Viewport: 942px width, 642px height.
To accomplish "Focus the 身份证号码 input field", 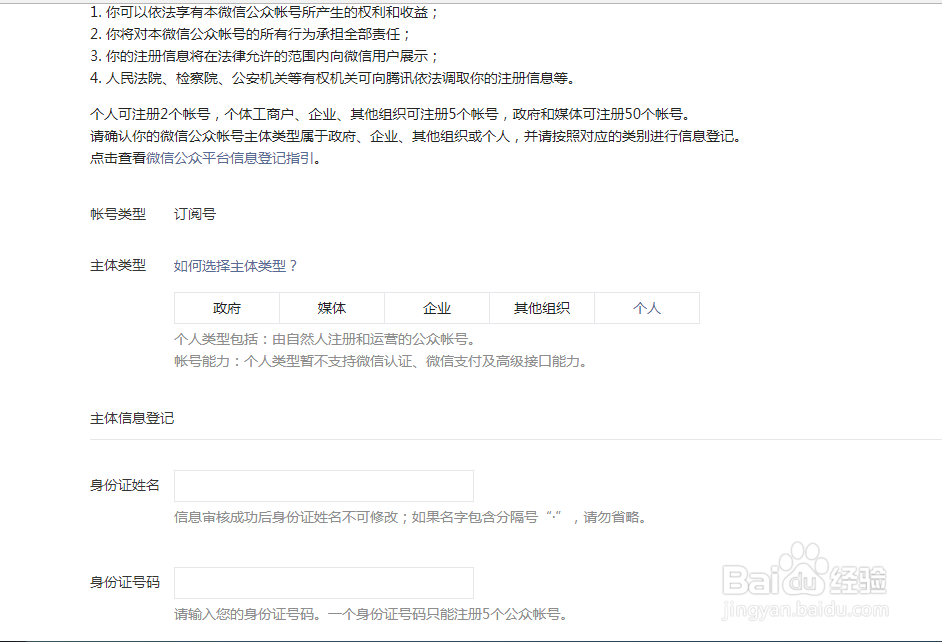I will (x=324, y=583).
